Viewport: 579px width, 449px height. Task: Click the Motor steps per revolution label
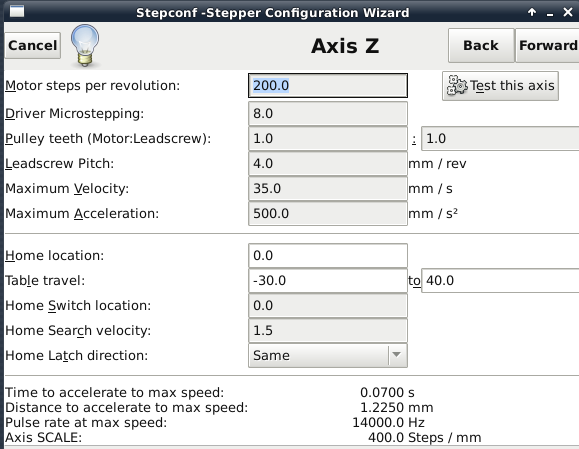click(92, 86)
